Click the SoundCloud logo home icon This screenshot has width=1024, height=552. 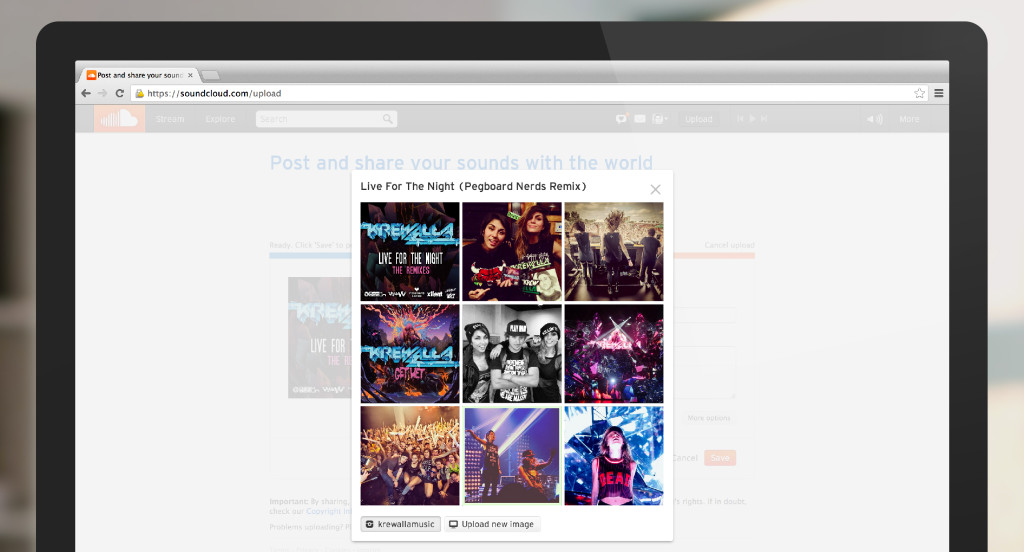pos(120,119)
